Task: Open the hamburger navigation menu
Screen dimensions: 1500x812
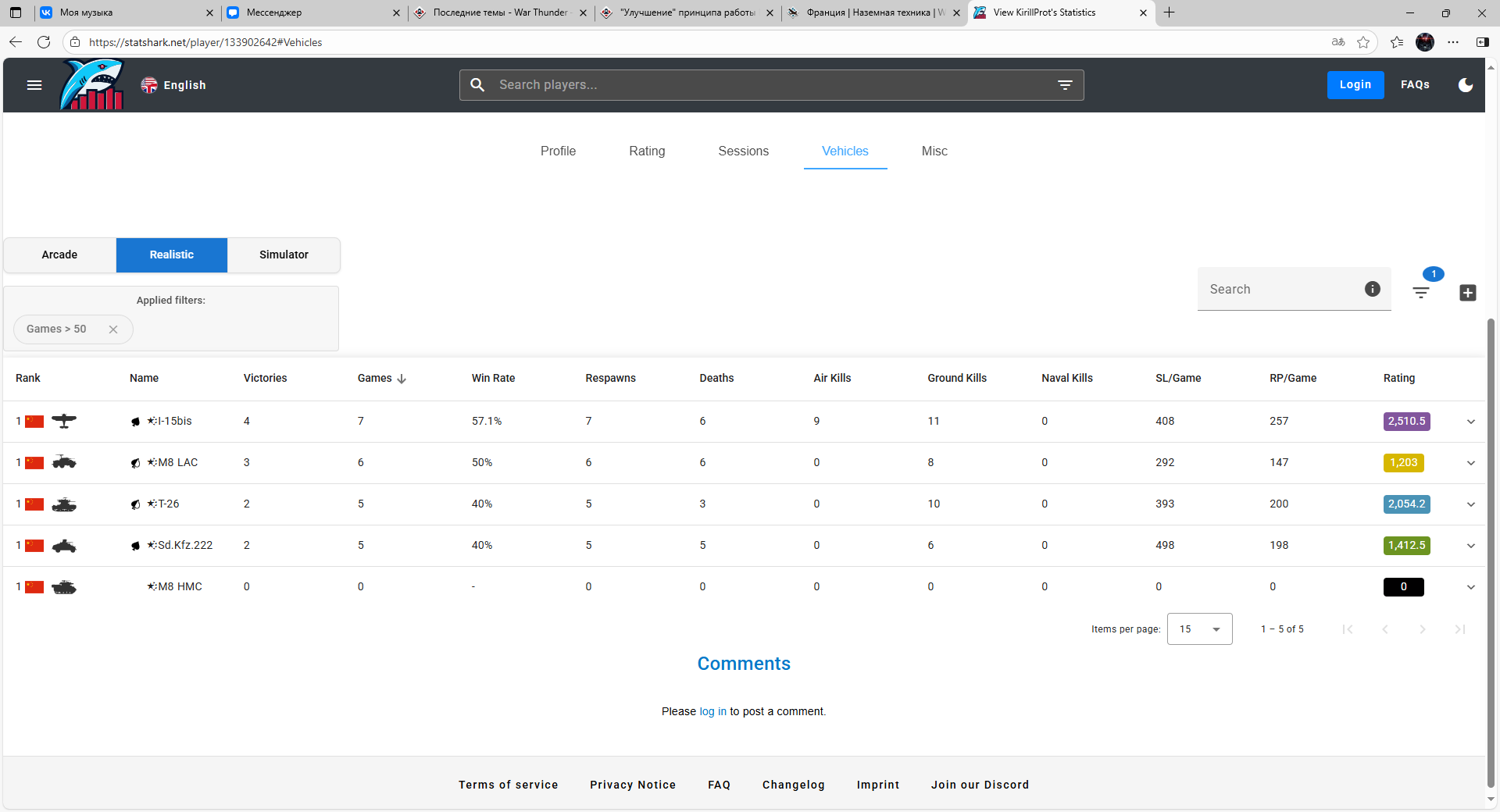Action: [34, 85]
